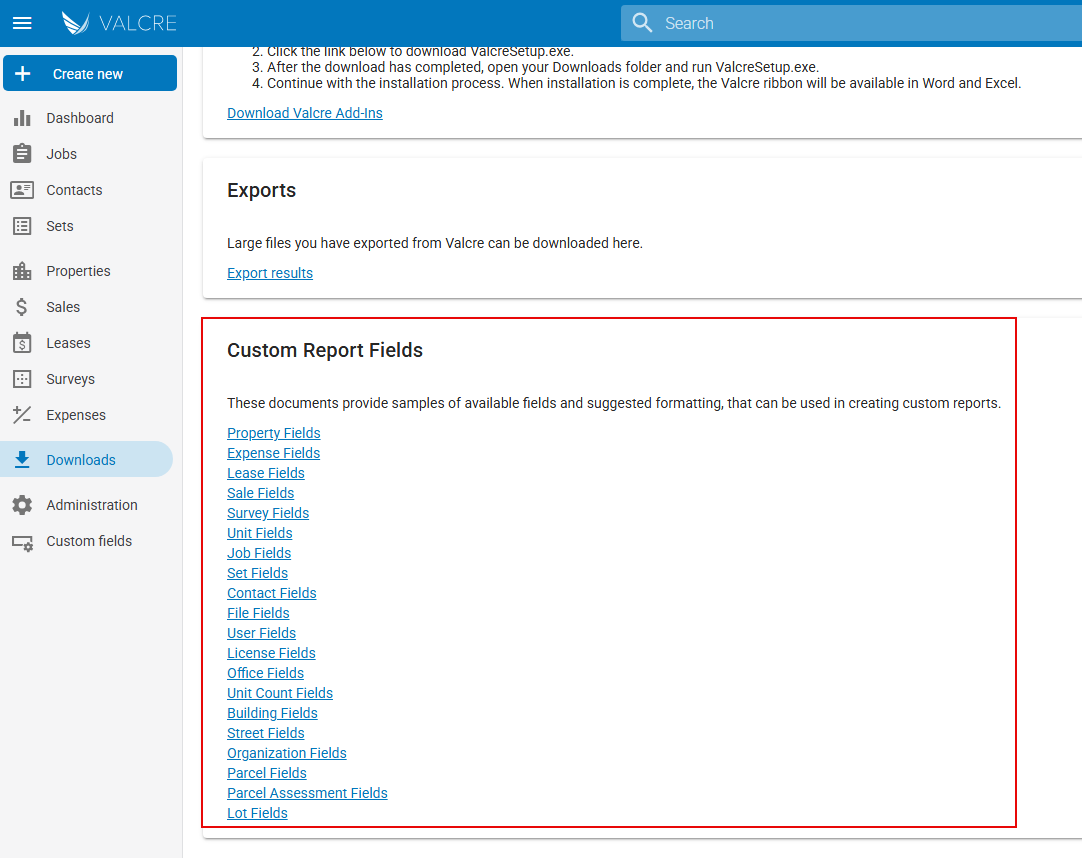The image size is (1082, 858).
Task: Open Expense Fields document
Action: point(273,453)
